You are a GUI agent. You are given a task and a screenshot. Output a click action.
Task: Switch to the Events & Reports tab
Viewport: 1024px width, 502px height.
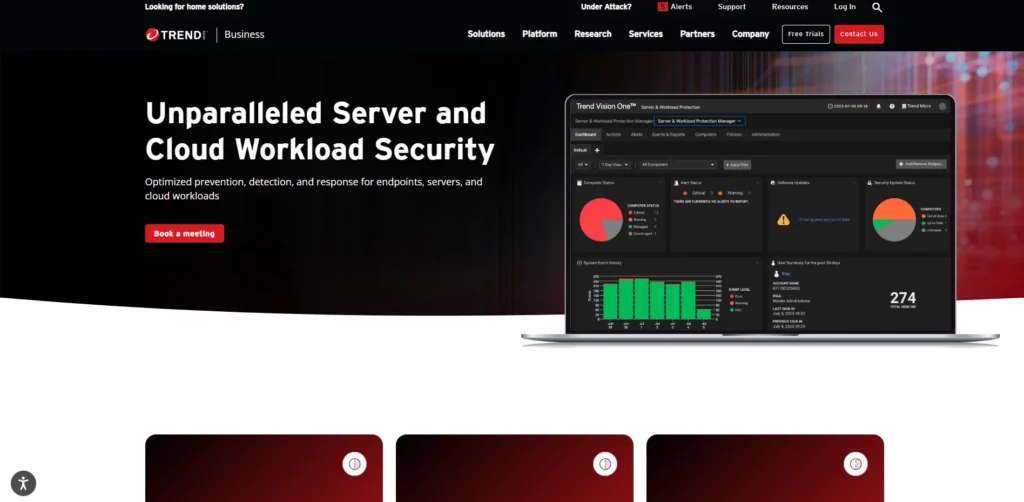[x=668, y=134]
